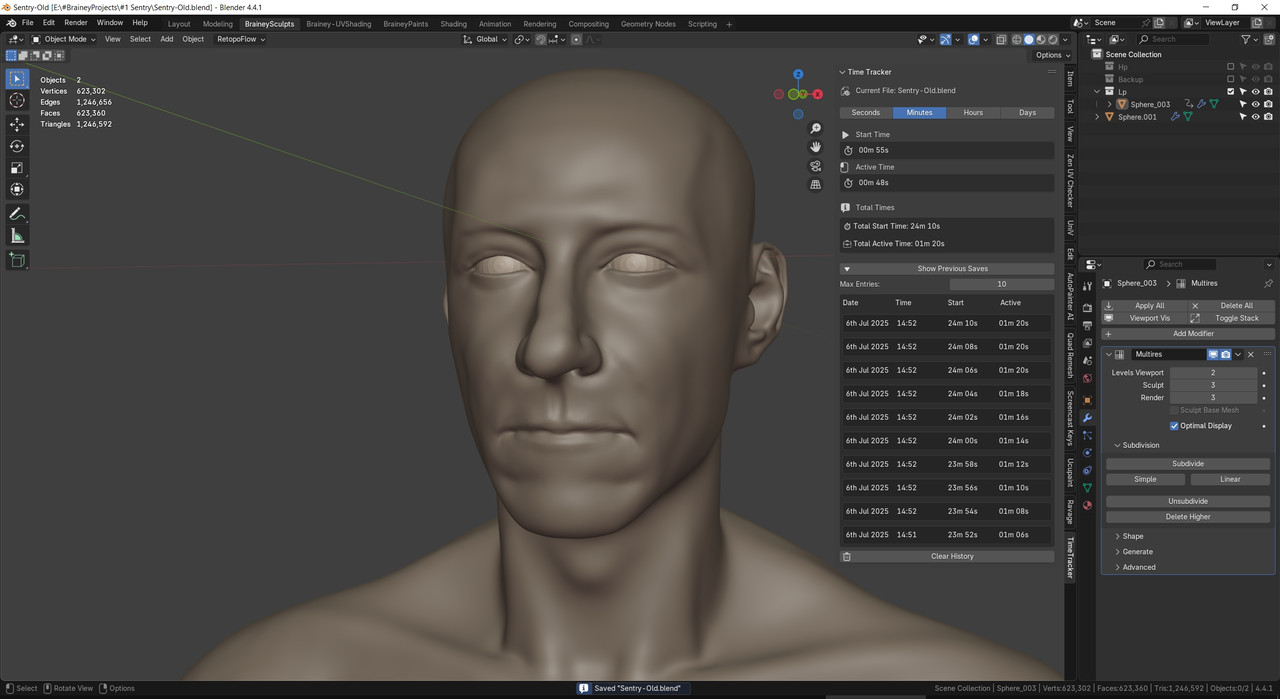1280x699 pixels.
Task: Select the Measure tool
Action: [17, 236]
